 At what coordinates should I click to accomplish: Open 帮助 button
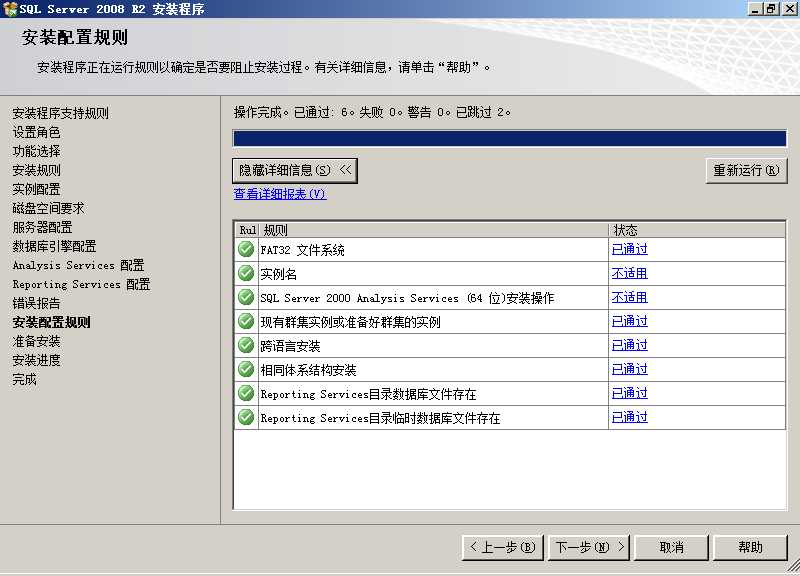(750, 547)
